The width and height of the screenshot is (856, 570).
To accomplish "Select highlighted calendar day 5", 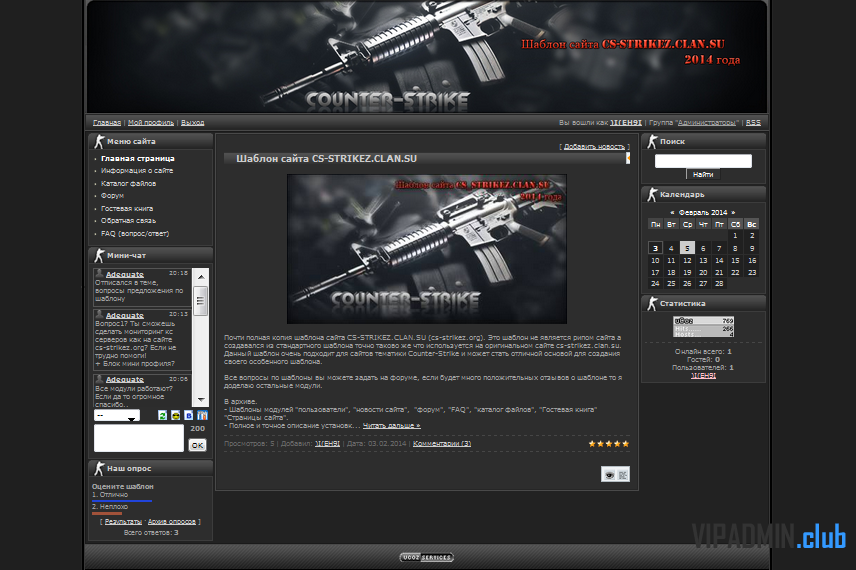I will click(x=687, y=248).
